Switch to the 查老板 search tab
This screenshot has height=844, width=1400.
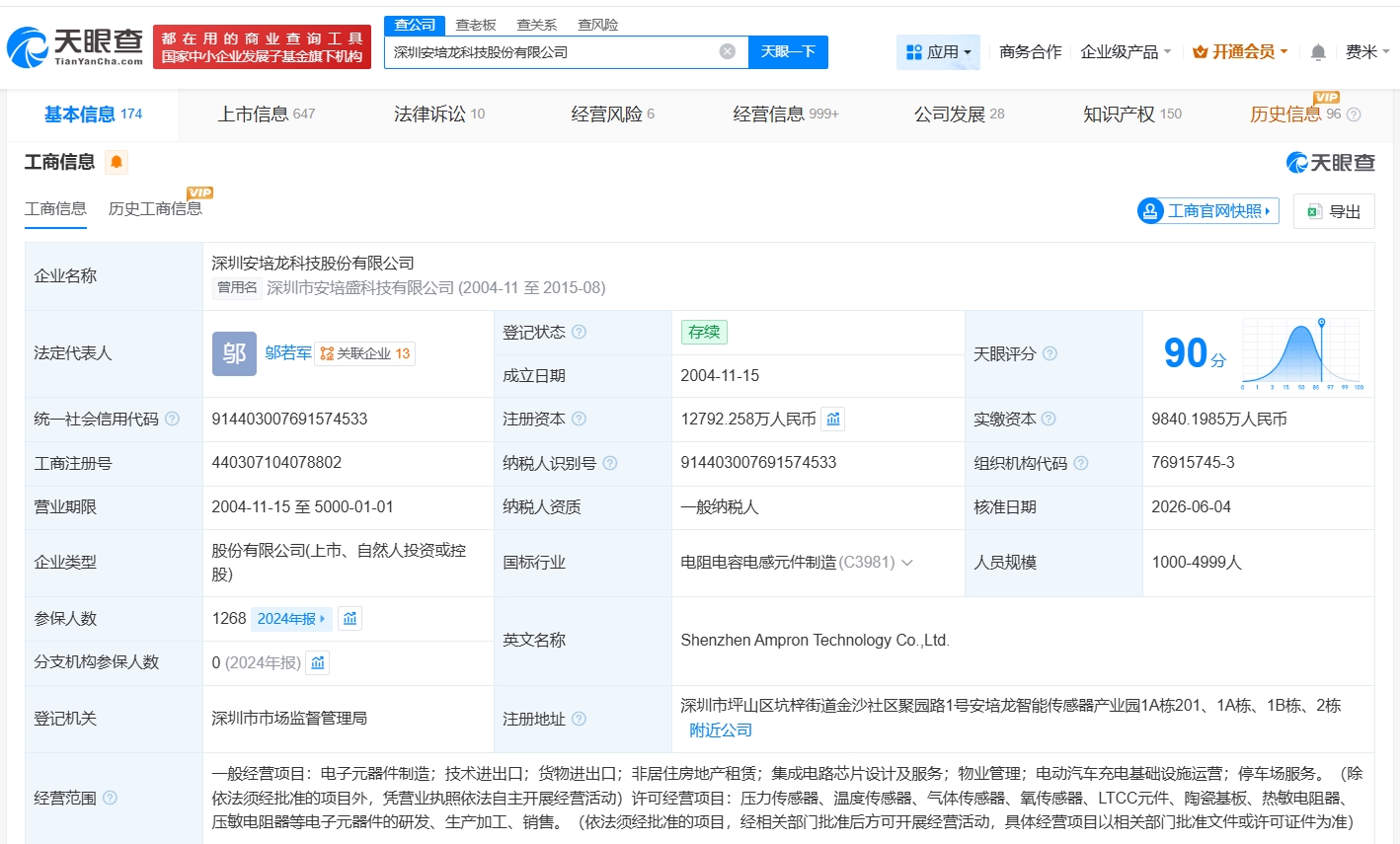pos(476,25)
